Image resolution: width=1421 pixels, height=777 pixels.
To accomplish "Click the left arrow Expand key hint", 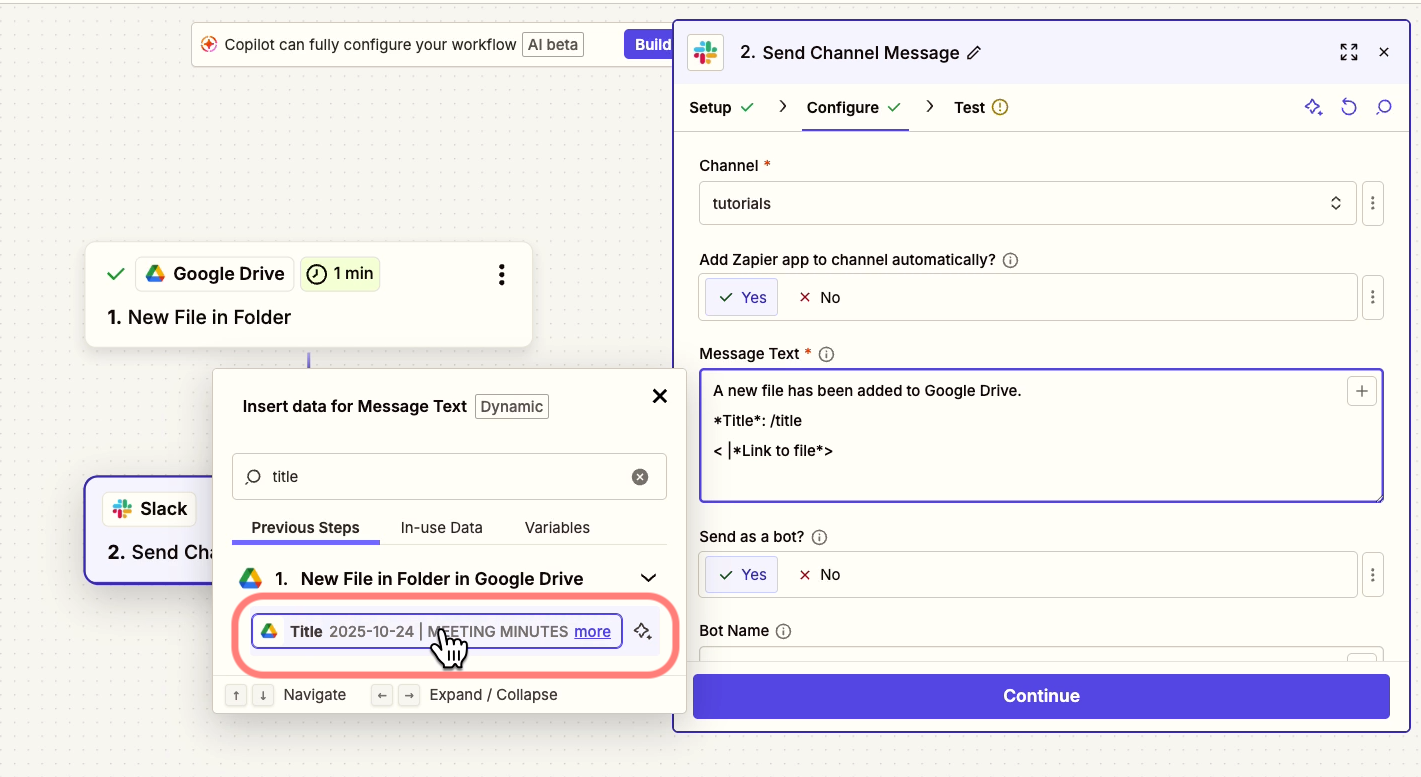I will 381,695.
